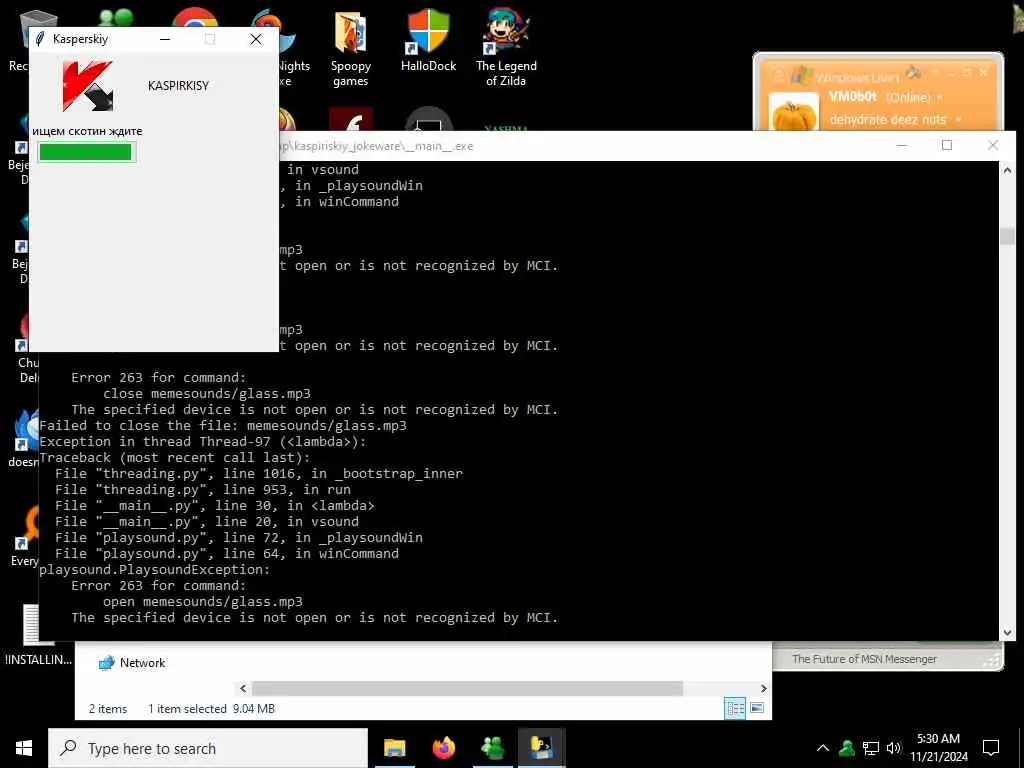Screen dimensions: 1024x768
Task: Close the Kasperskiy window
Action: click(x=256, y=39)
